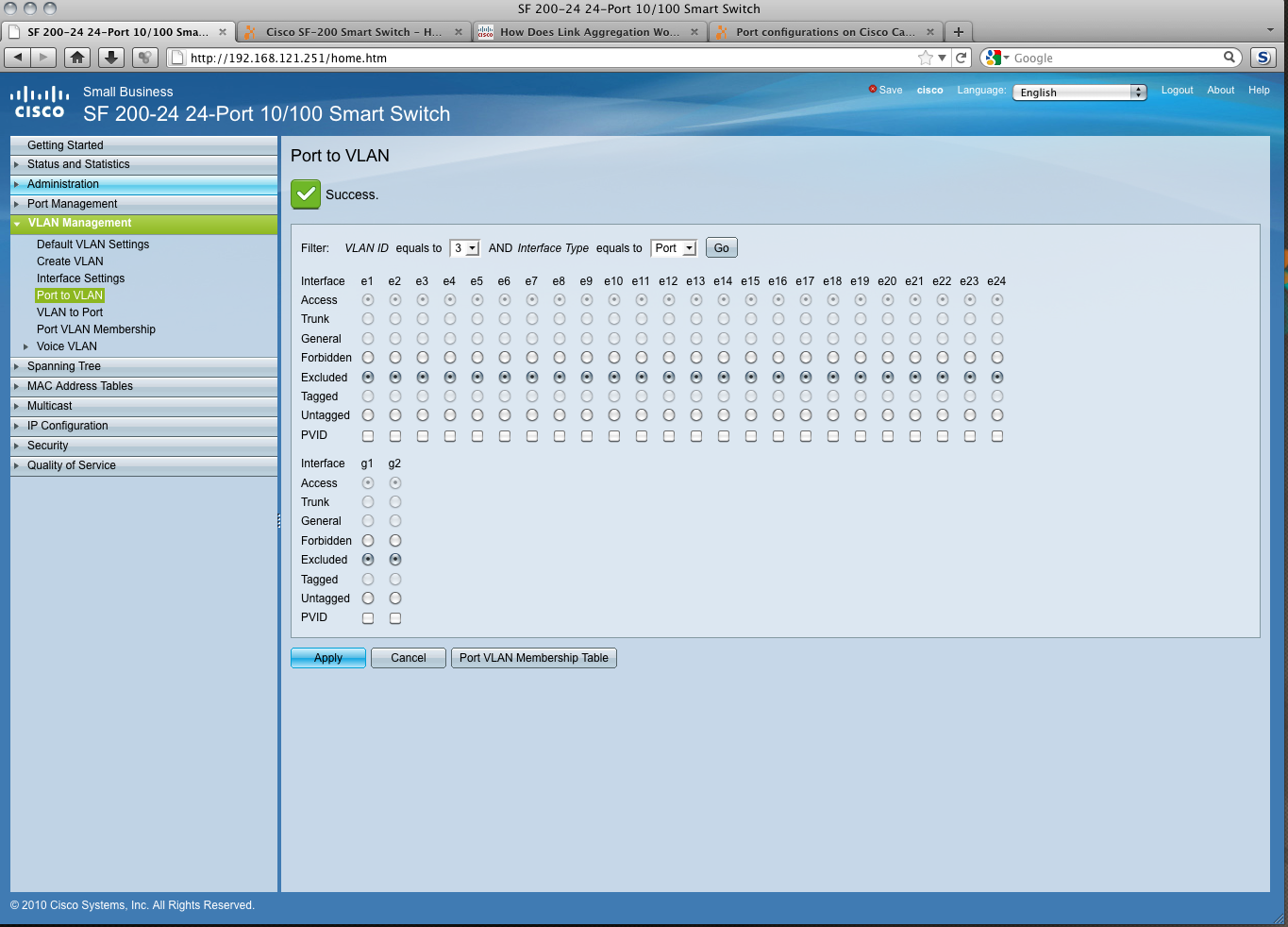The height and width of the screenshot is (927, 1288).
Task: Bookmark the page with the star icon
Action: point(926,58)
